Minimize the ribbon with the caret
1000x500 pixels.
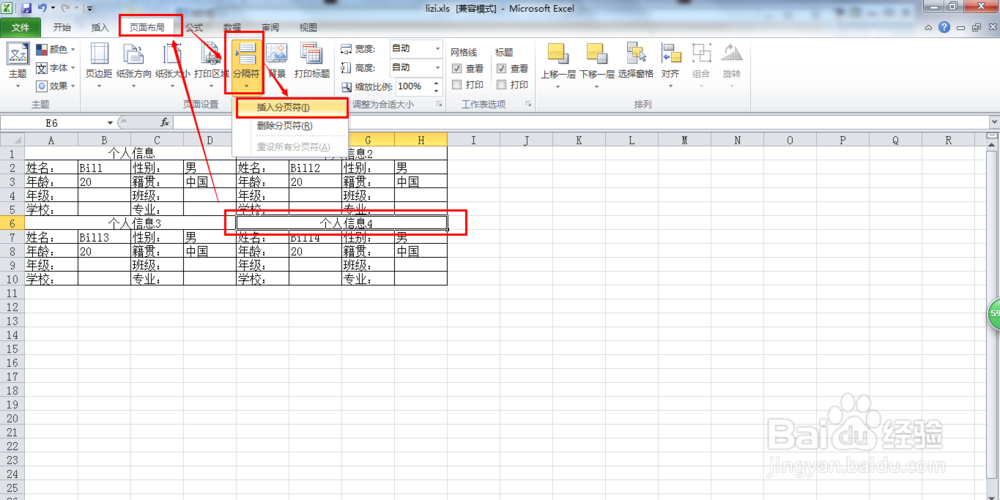(929, 27)
